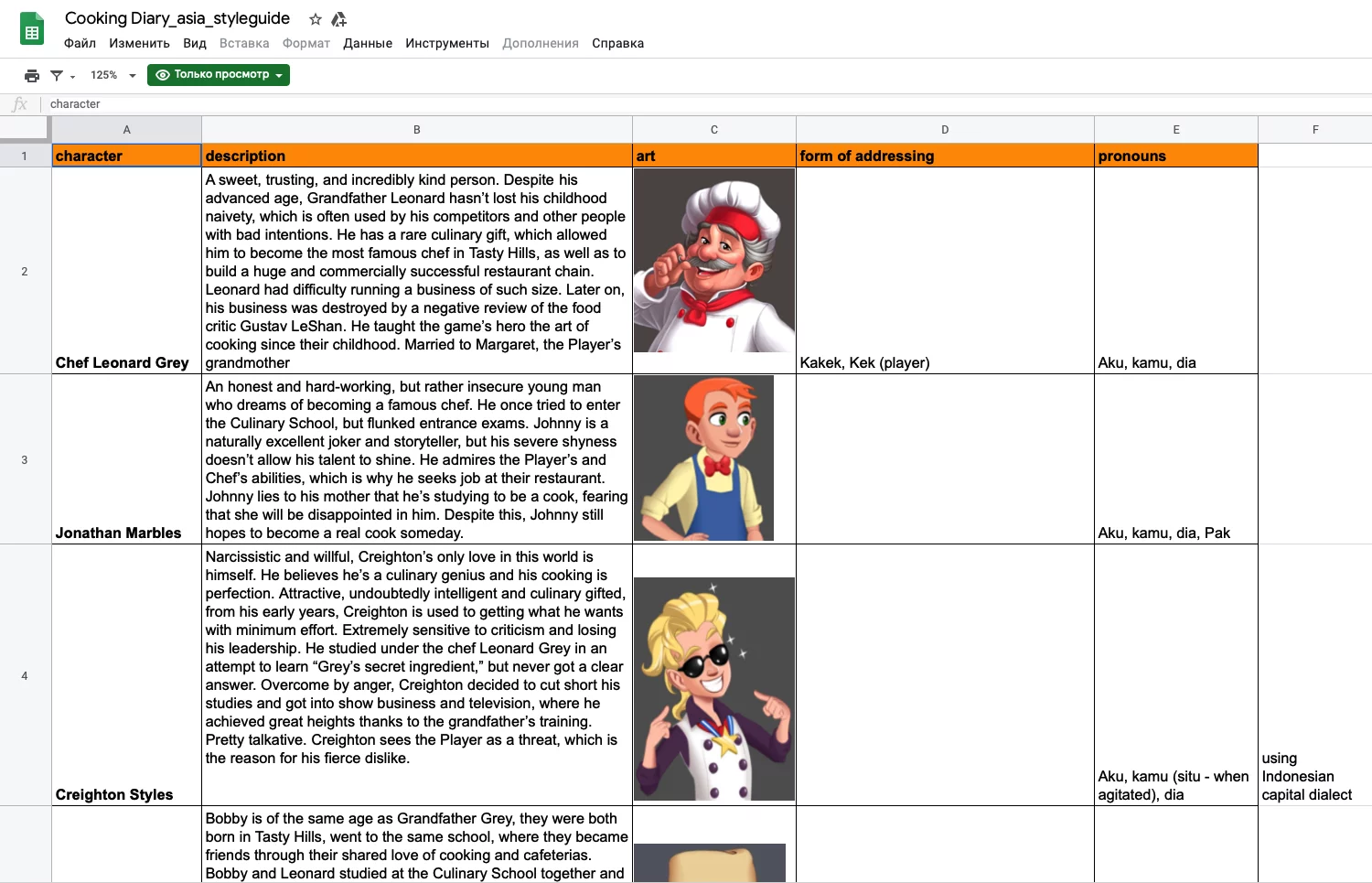Screen dimensions: 1372x883
Task: Select the 'Creighton Styles' cell
Action: 126,675
